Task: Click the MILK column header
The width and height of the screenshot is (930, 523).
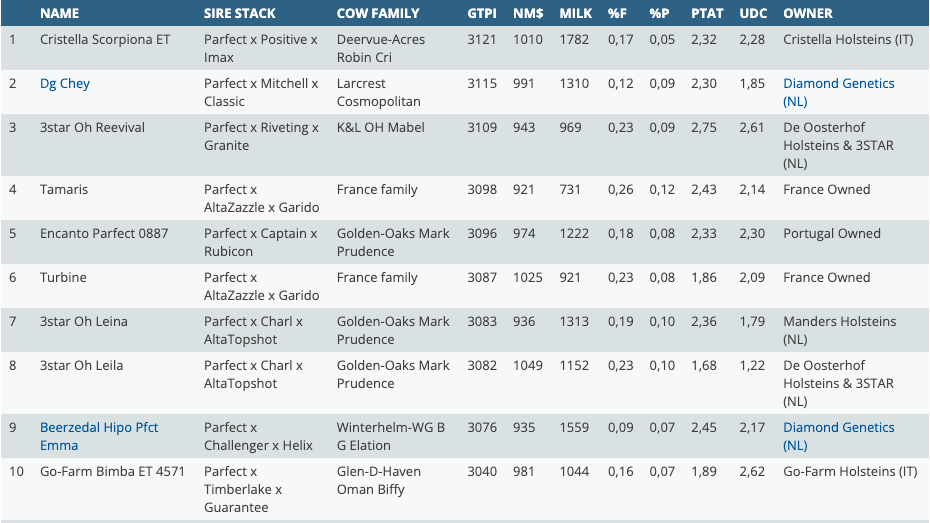Action: [x=575, y=14]
